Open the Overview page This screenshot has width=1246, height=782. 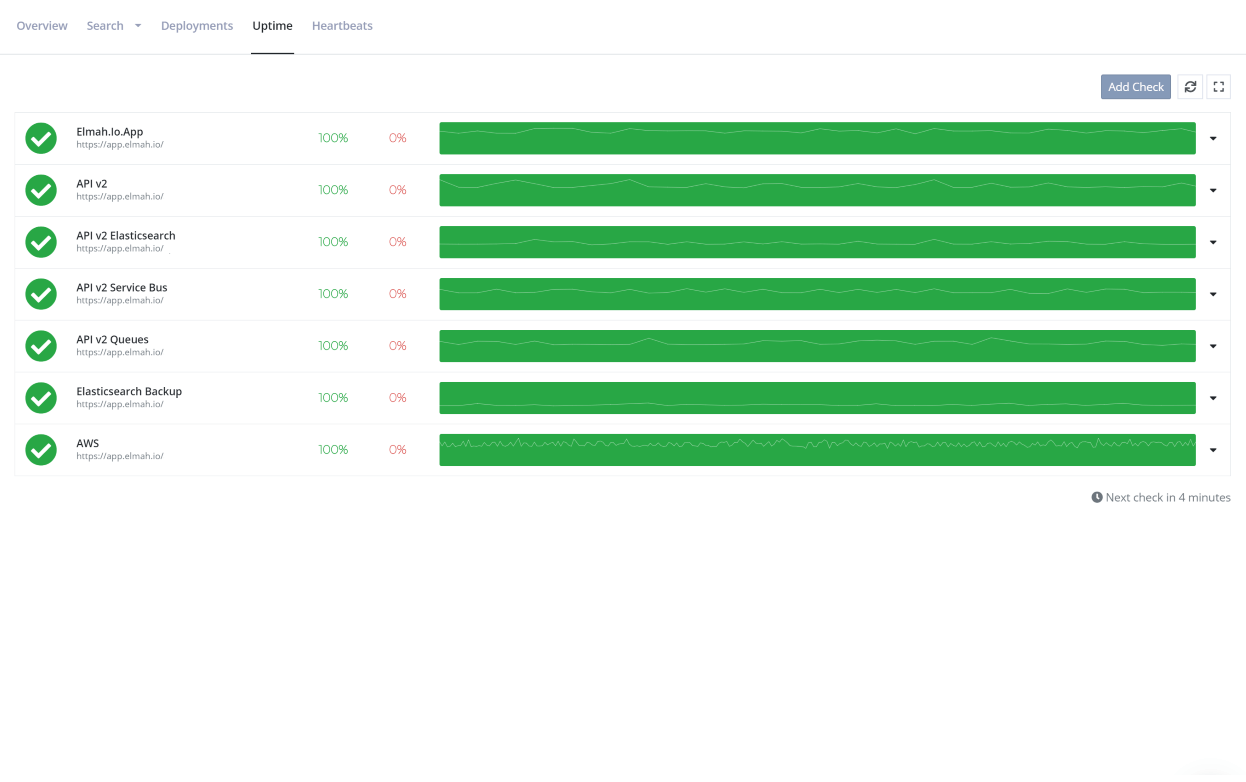[x=42, y=25]
